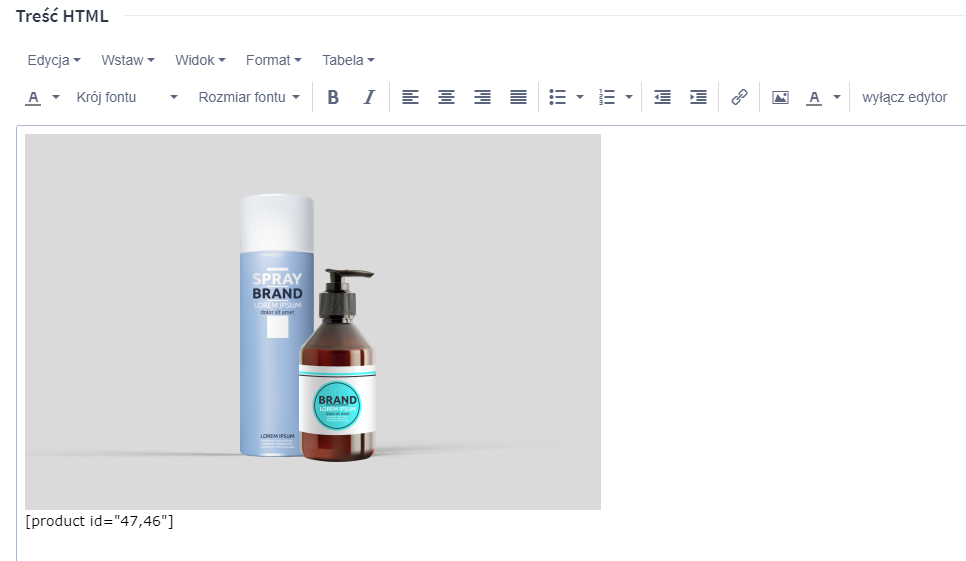
Task: Align text to the left
Action: pyautogui.click(x=410, y=97)
